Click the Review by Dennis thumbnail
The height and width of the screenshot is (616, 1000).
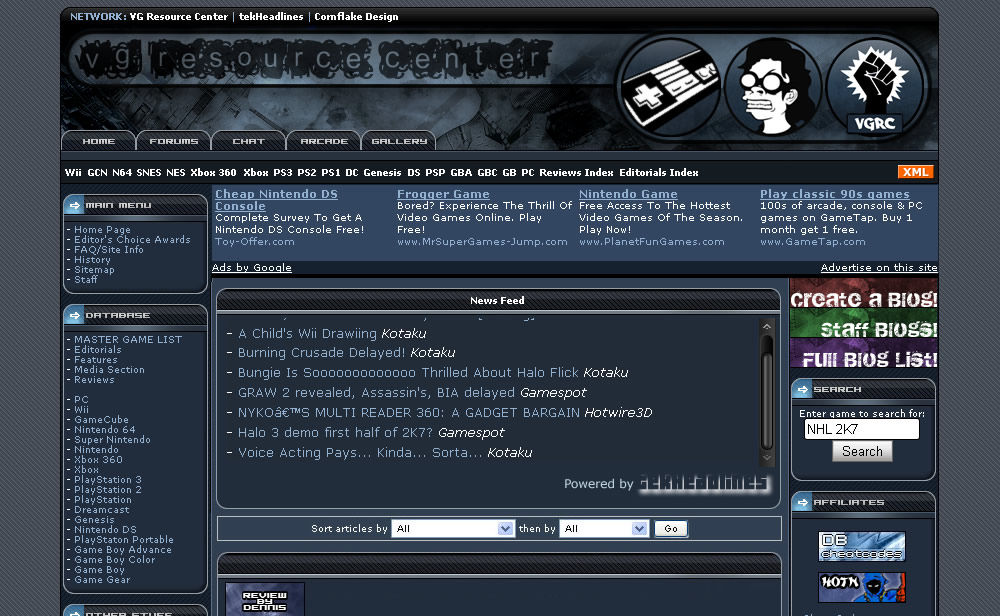coord(265,599)
